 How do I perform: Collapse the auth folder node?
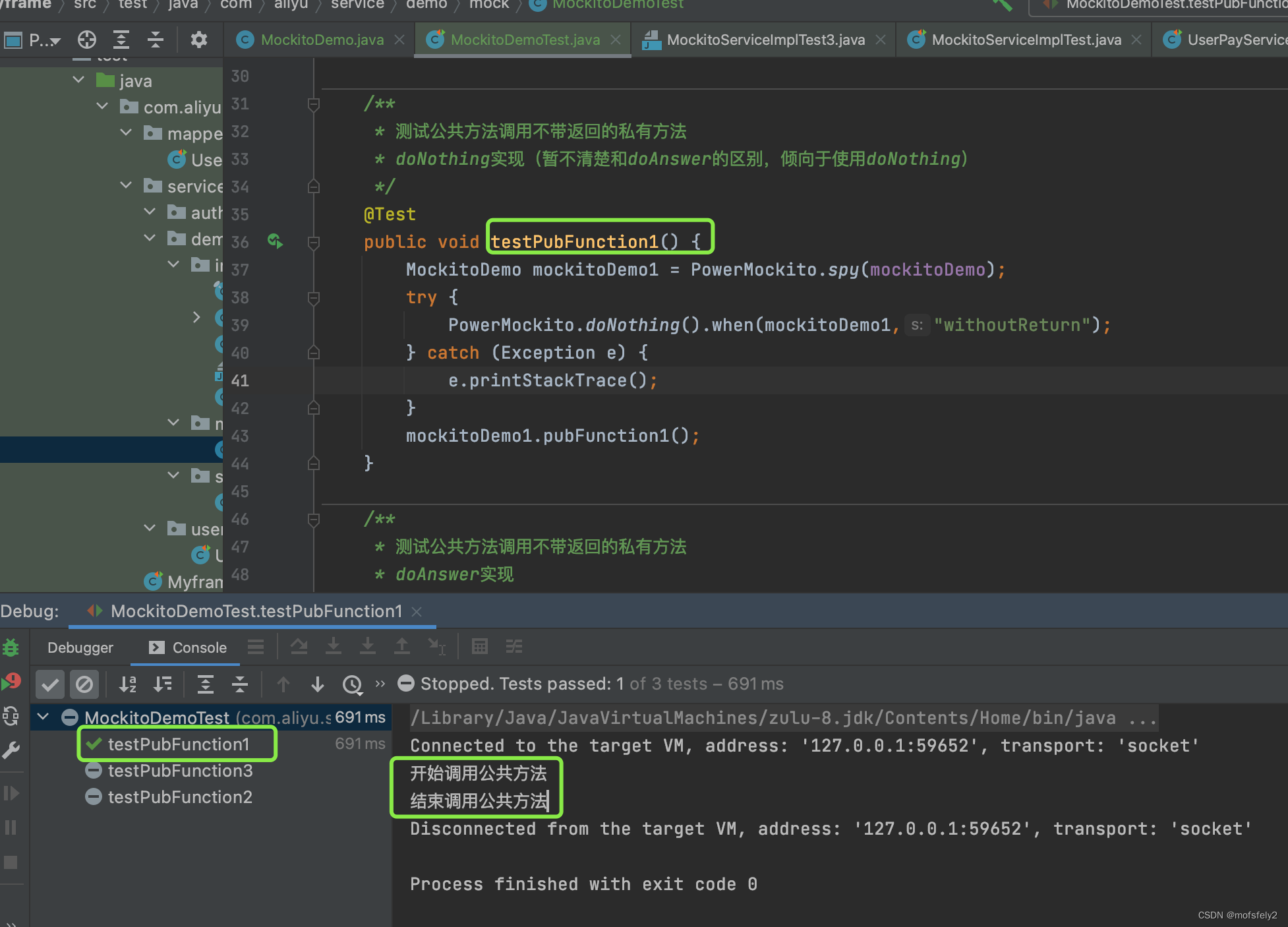point(150,212)
